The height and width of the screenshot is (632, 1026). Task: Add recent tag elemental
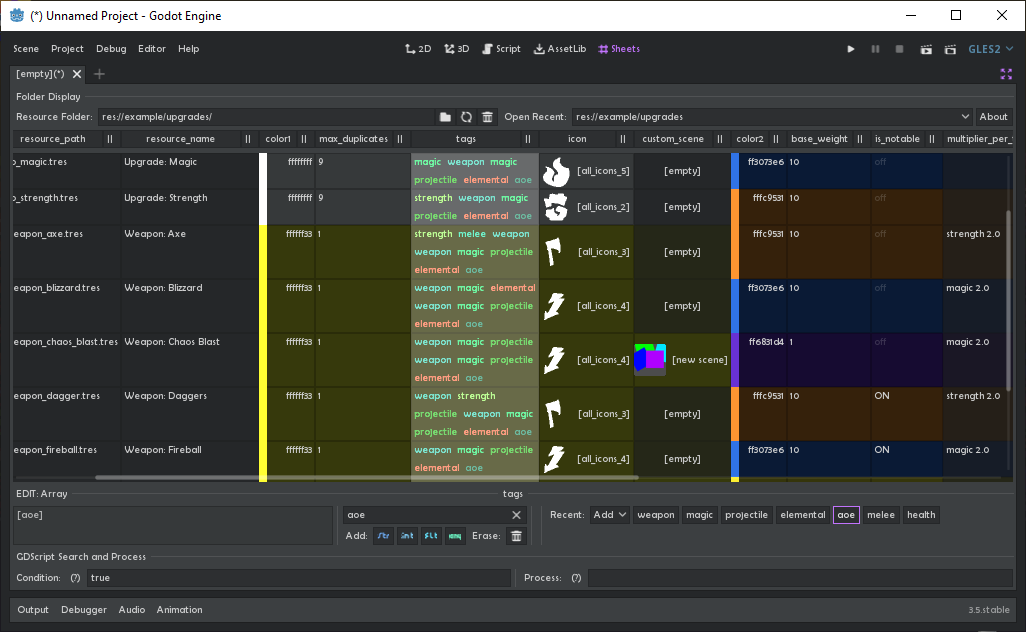(803, 515)
